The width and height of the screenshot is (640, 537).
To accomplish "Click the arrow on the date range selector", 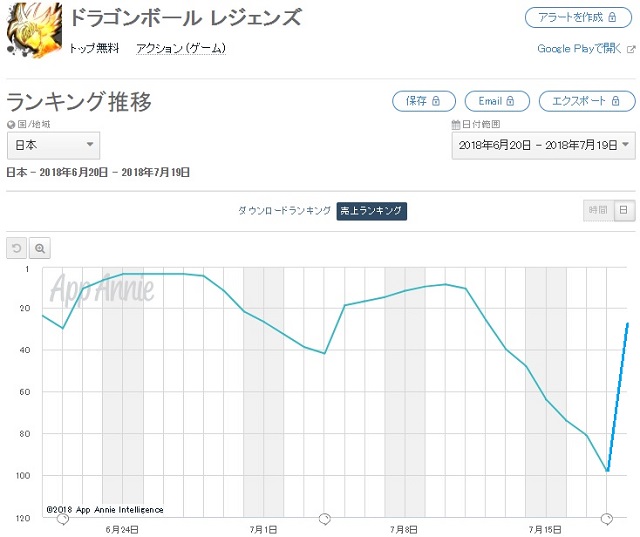I will pos(625,144).
